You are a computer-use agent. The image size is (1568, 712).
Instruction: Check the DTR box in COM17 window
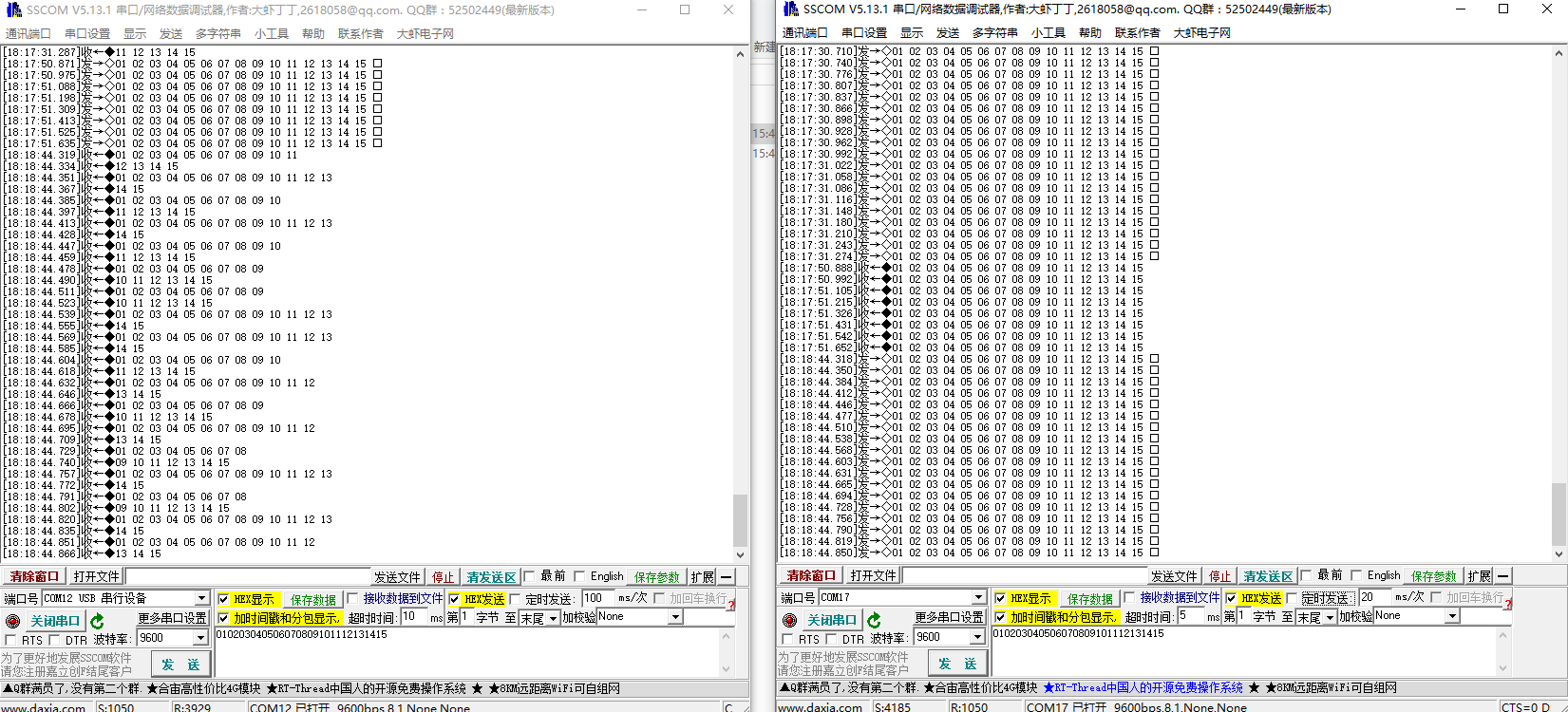832,639
